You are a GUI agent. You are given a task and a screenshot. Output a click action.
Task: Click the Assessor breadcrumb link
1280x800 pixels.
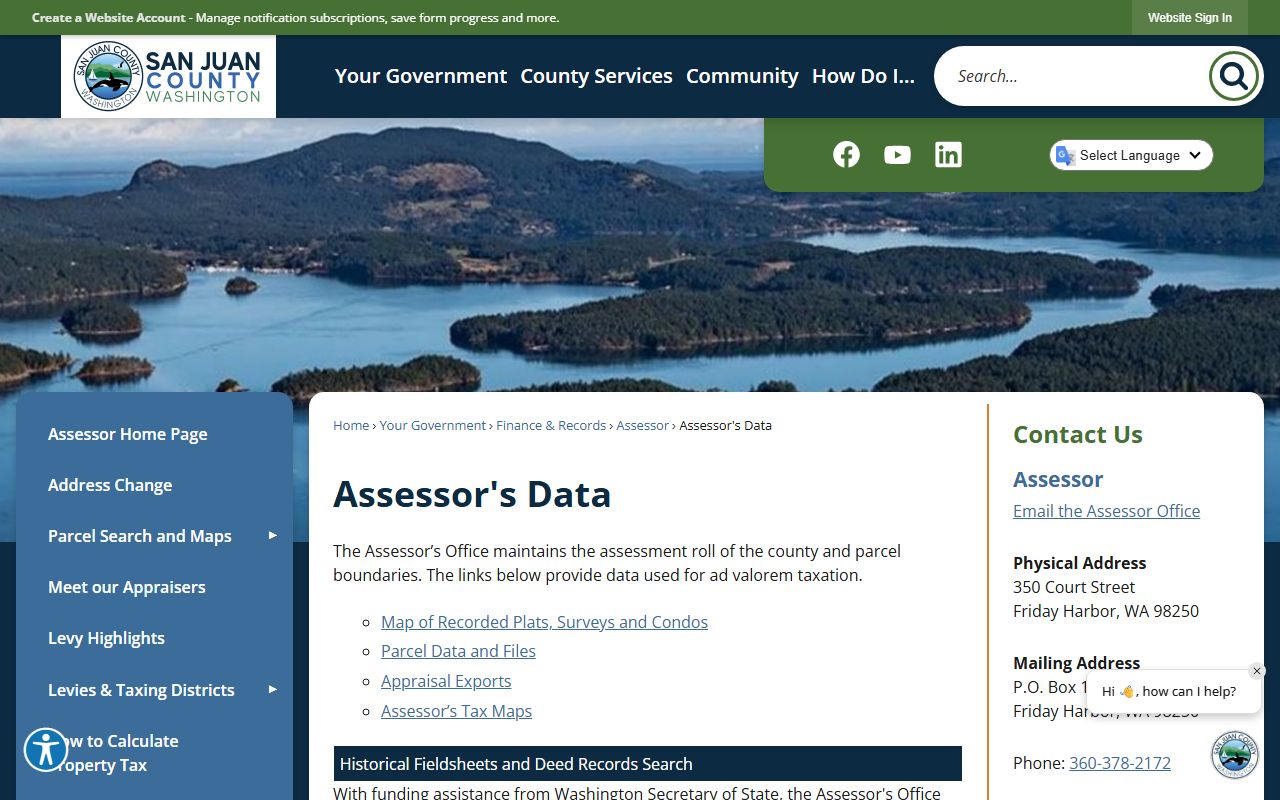point(642,425)
